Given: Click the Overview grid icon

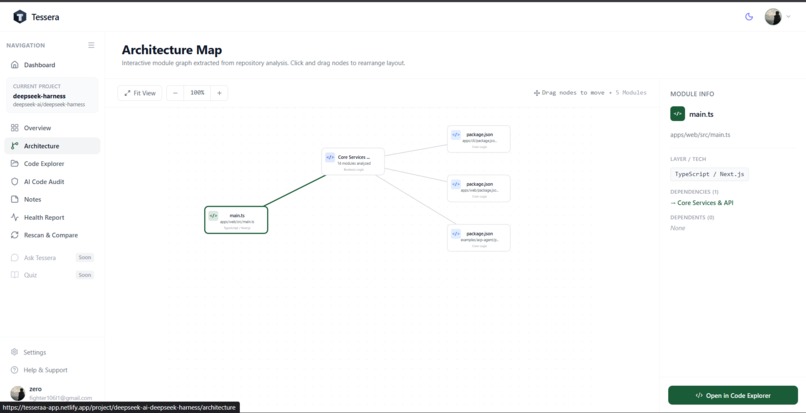Looking at the screenshot, I should coord(14,128).
